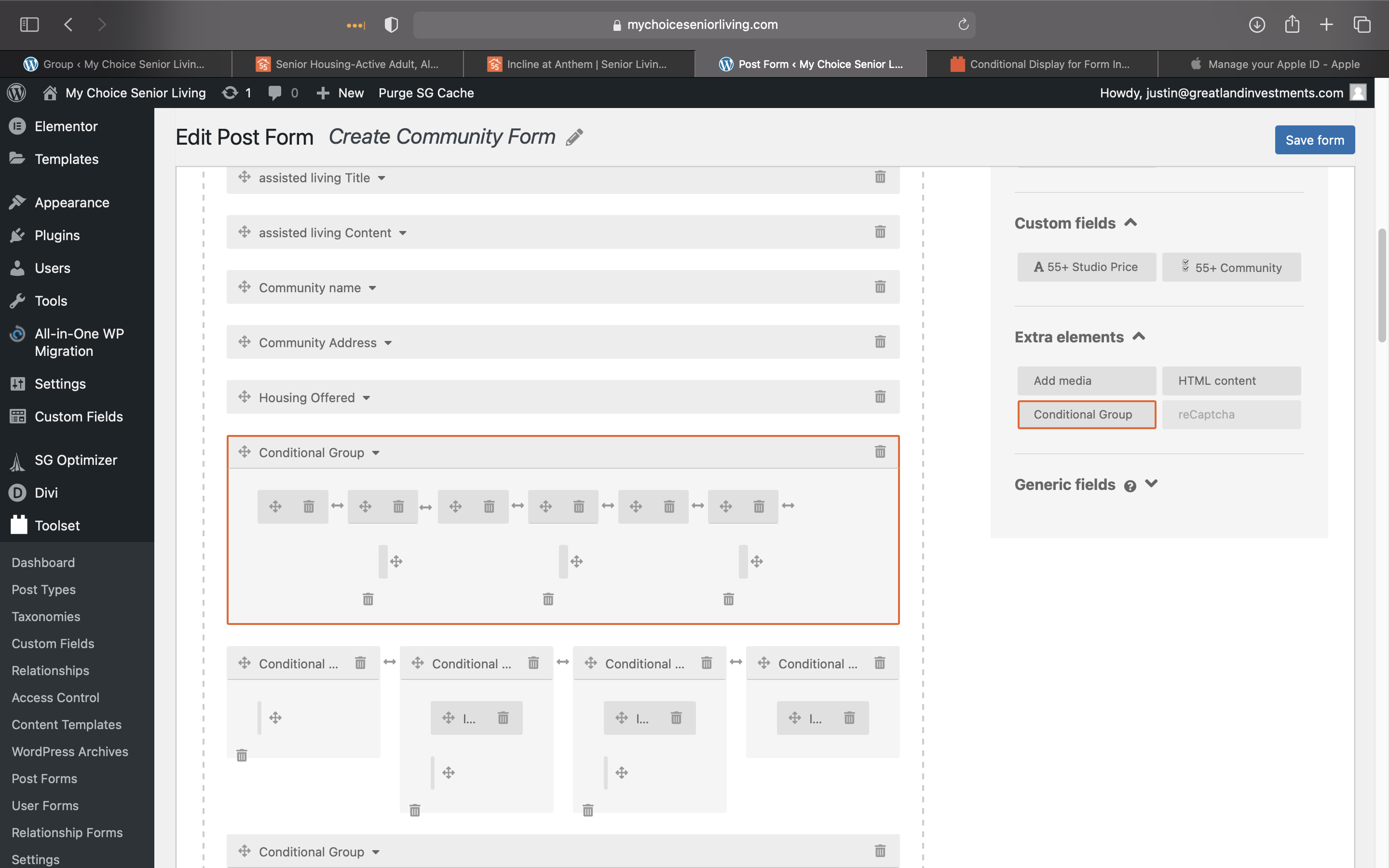Expand the assisted living Title field options
Image resolution: width=1389 pixels, height=868 pixels.
pos(381,178)
